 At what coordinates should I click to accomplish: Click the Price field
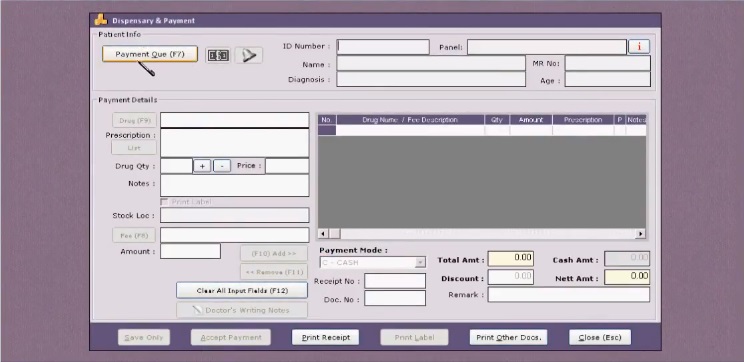pyautogui.click(x=287, y=166)
